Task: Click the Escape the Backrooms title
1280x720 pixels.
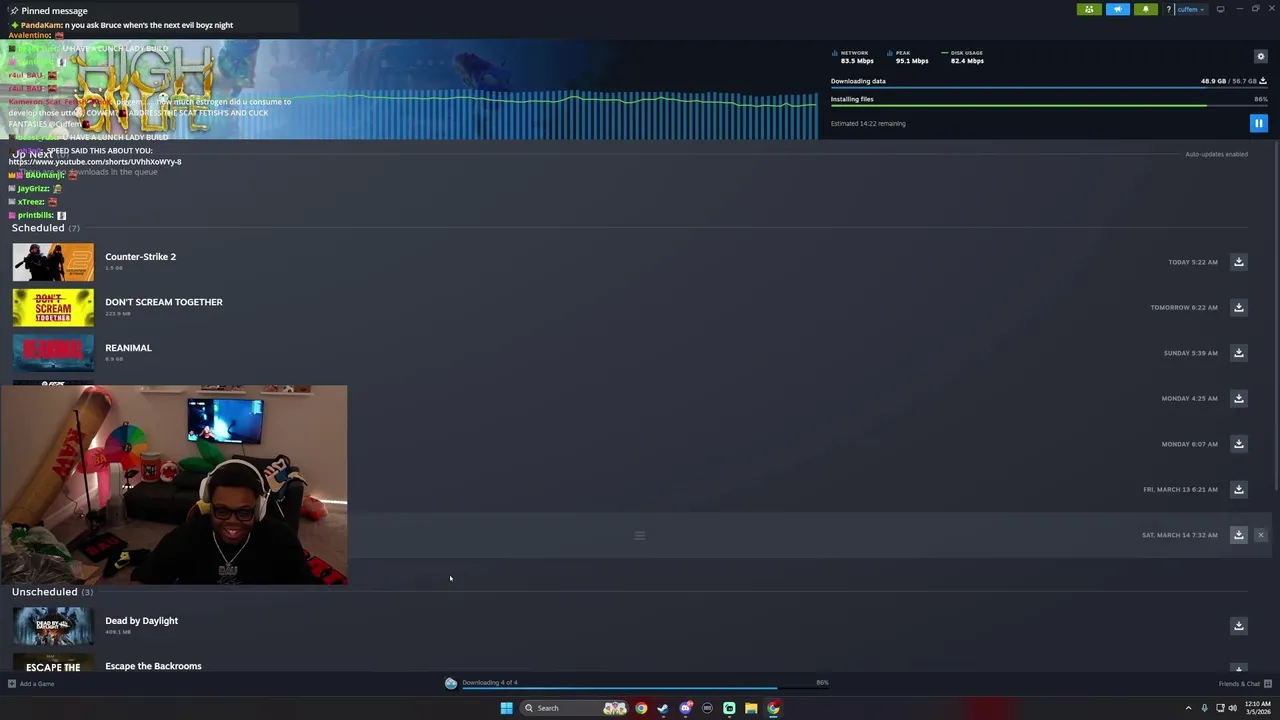Action: pyautogui.click(x=153, y=666)
